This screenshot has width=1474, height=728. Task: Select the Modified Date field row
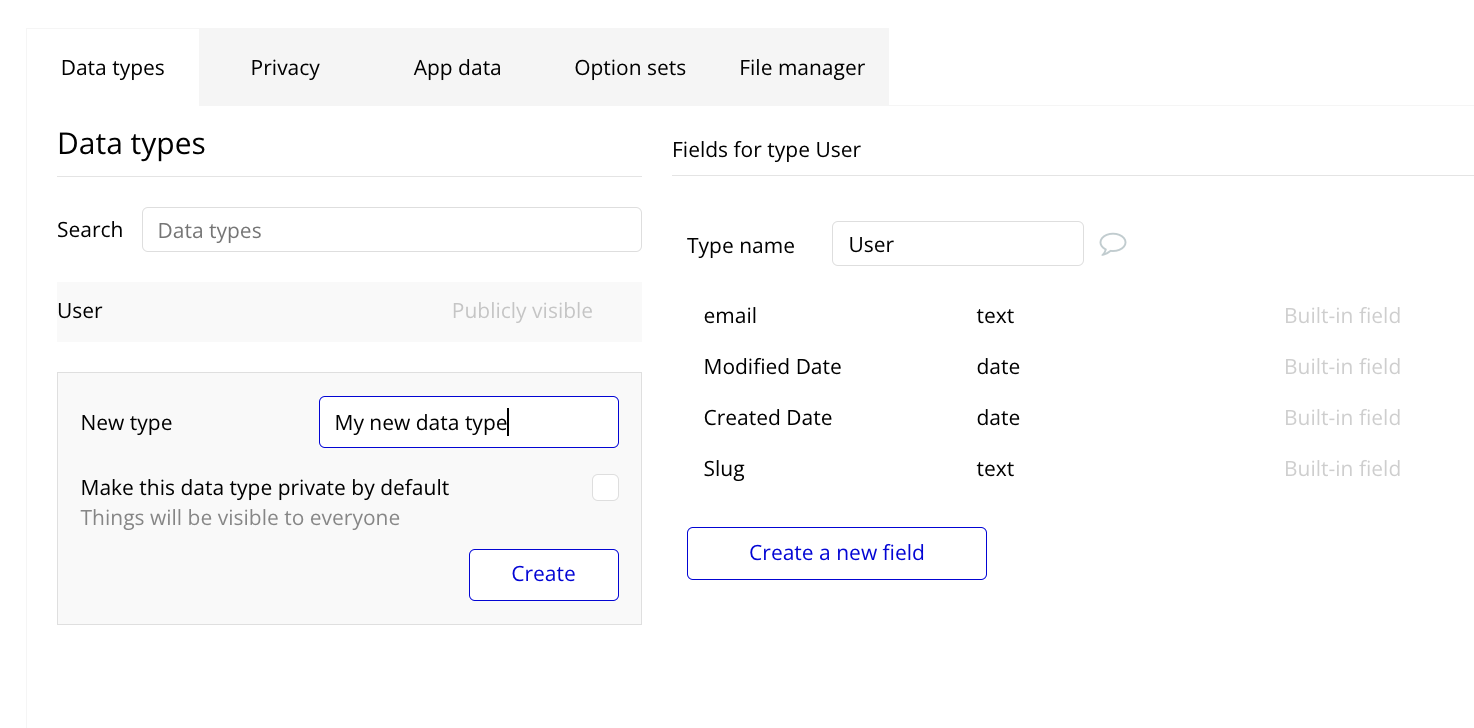point(772,367)
